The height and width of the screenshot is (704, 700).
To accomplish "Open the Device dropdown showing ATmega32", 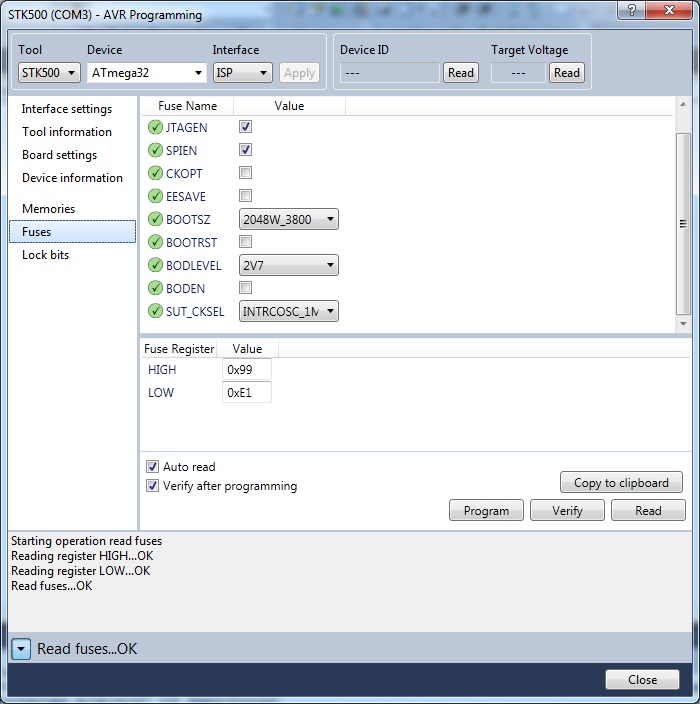I will [147, 73].
